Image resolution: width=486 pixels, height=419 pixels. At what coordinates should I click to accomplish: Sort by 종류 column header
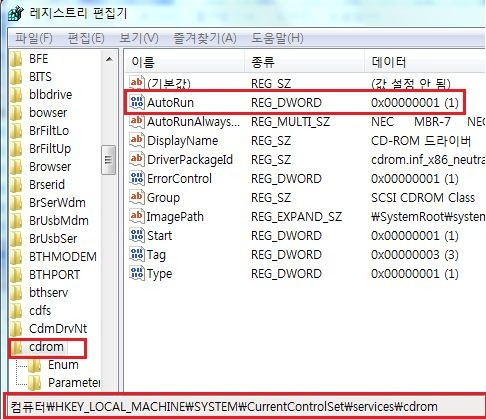coord(304,62)
